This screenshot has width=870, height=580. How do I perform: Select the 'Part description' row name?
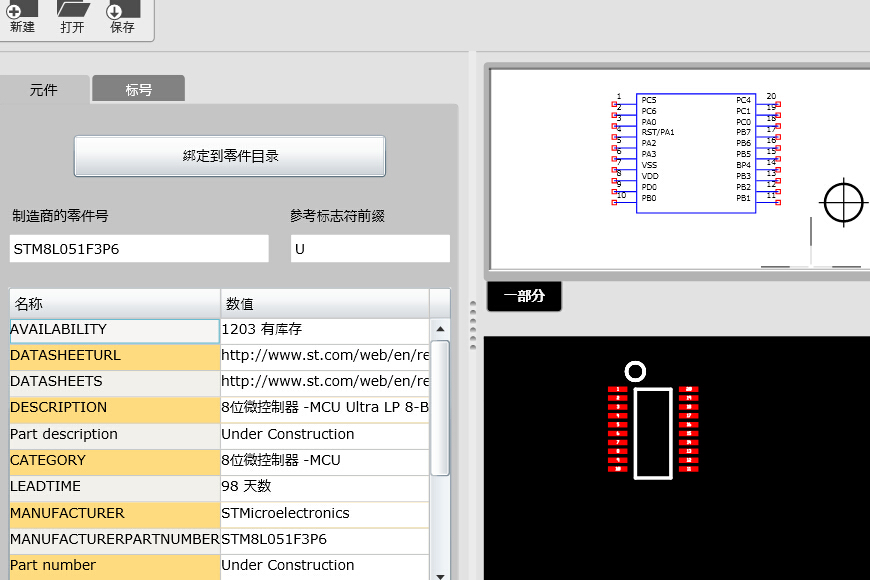(115, 436)
